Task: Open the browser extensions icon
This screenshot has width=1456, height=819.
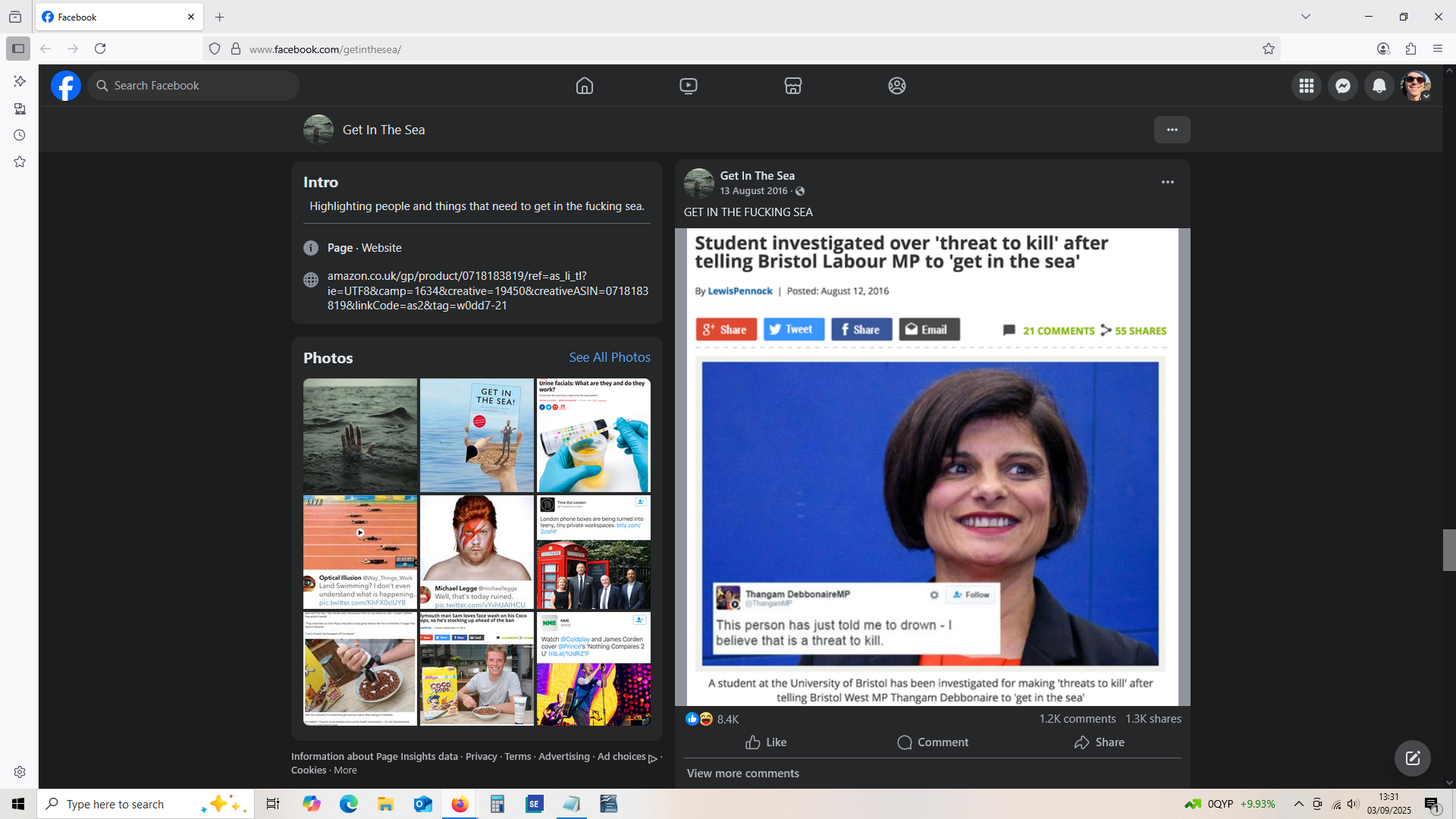Action: (x=1410, y=49)
